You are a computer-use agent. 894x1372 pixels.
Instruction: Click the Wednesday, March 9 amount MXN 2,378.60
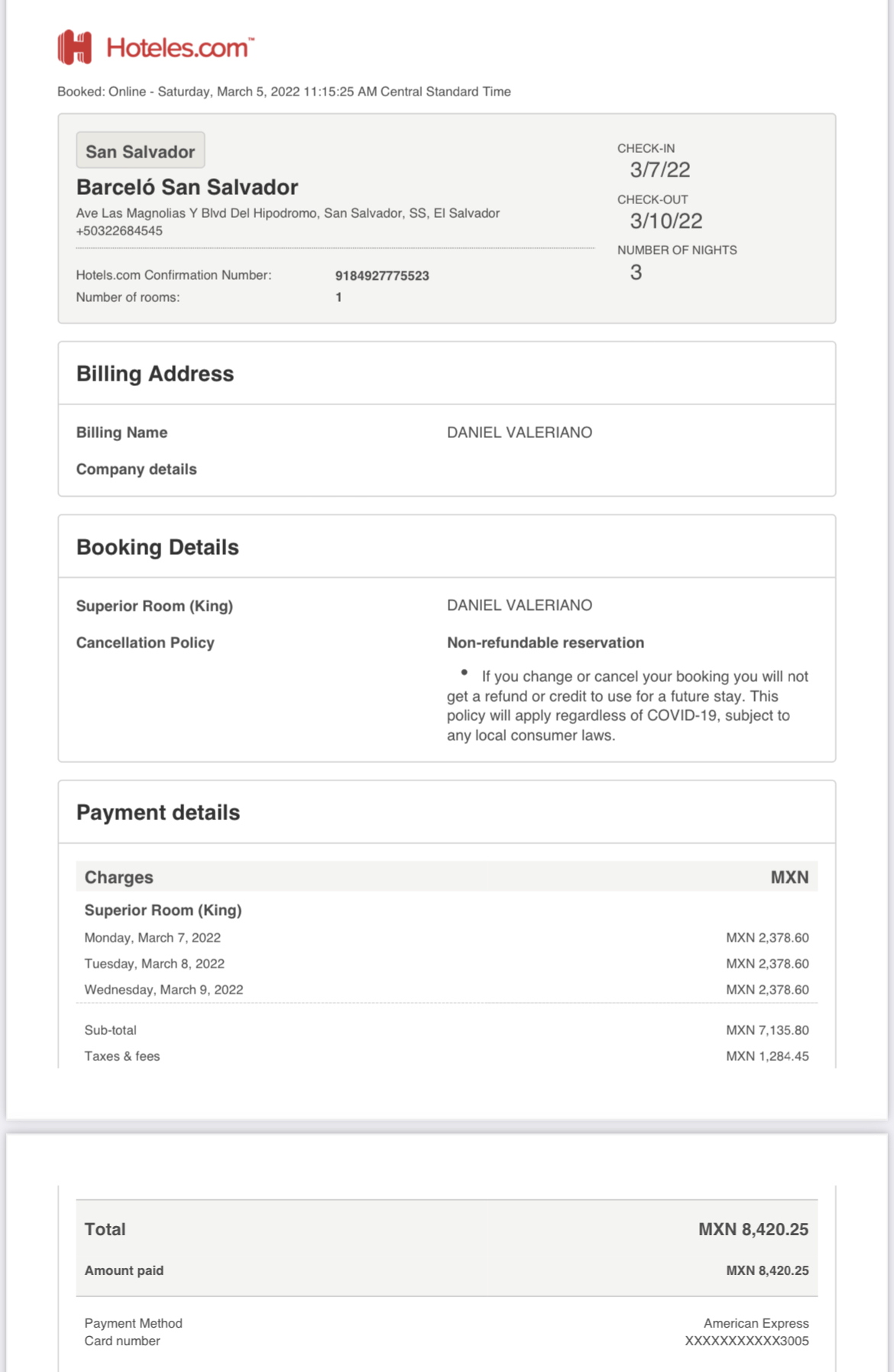(767, 990)
